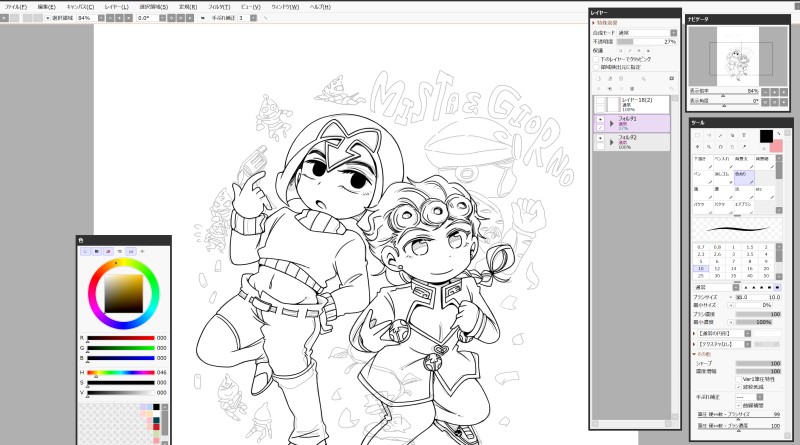The image size is (800, 445).
Task: Open the ヘルプ(H) menu
Action: point(320,7)
